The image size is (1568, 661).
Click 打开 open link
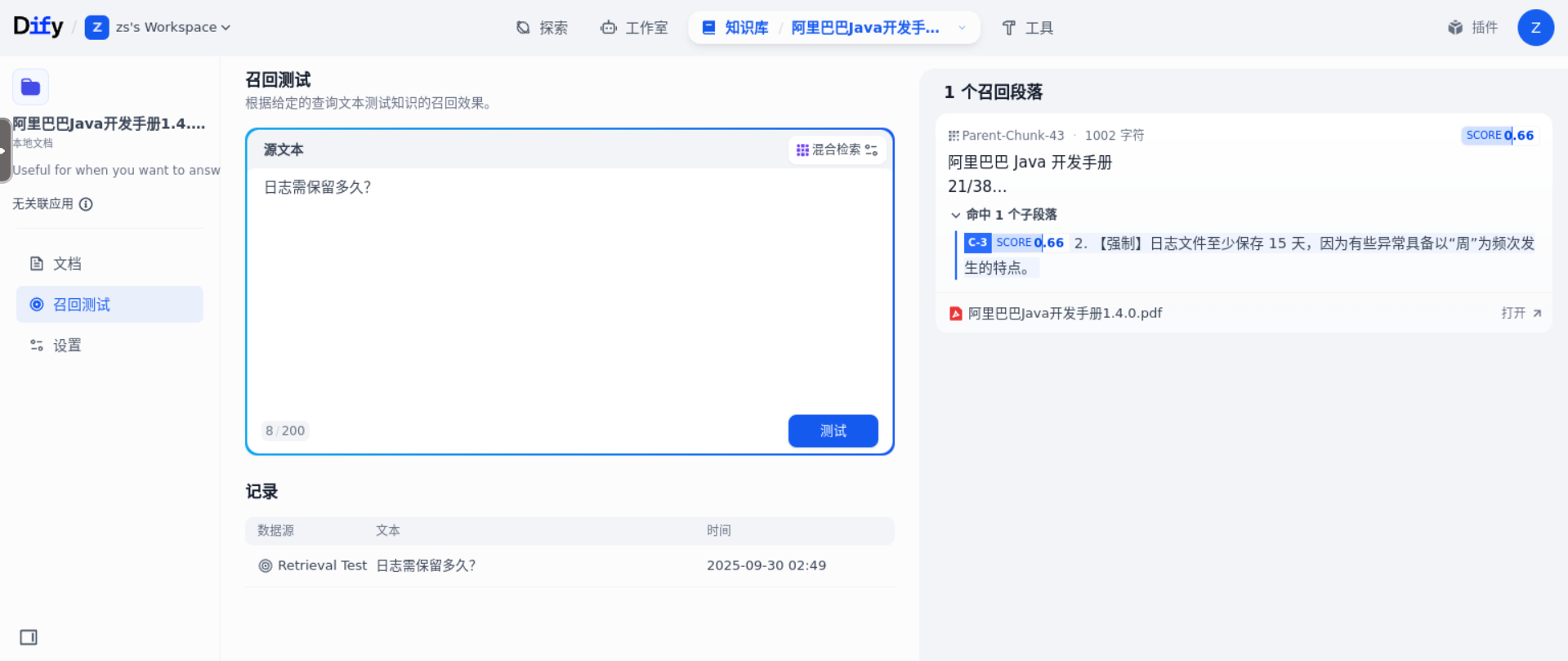click(1521, 313)
